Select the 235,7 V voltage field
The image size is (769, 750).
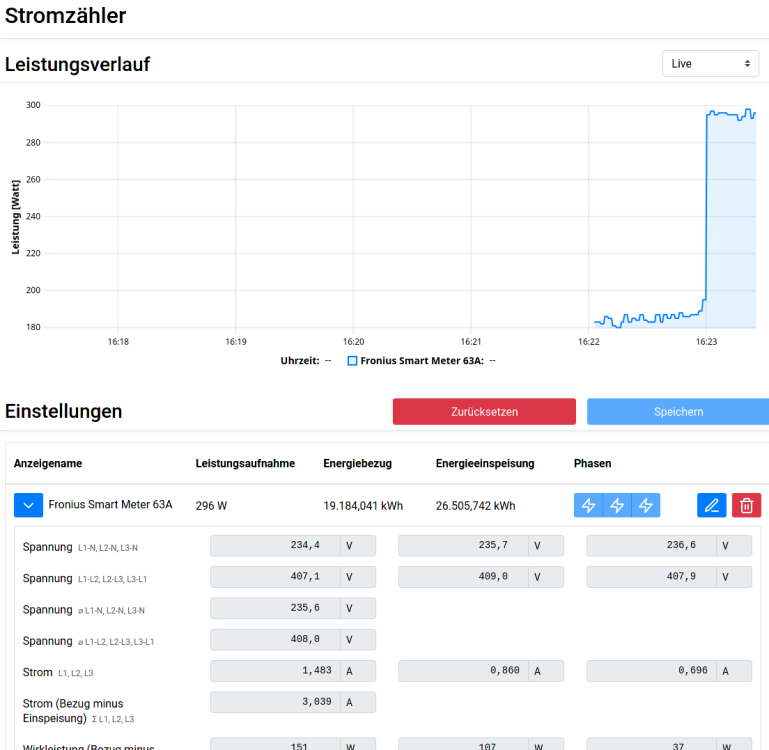[x=463, y=546]
